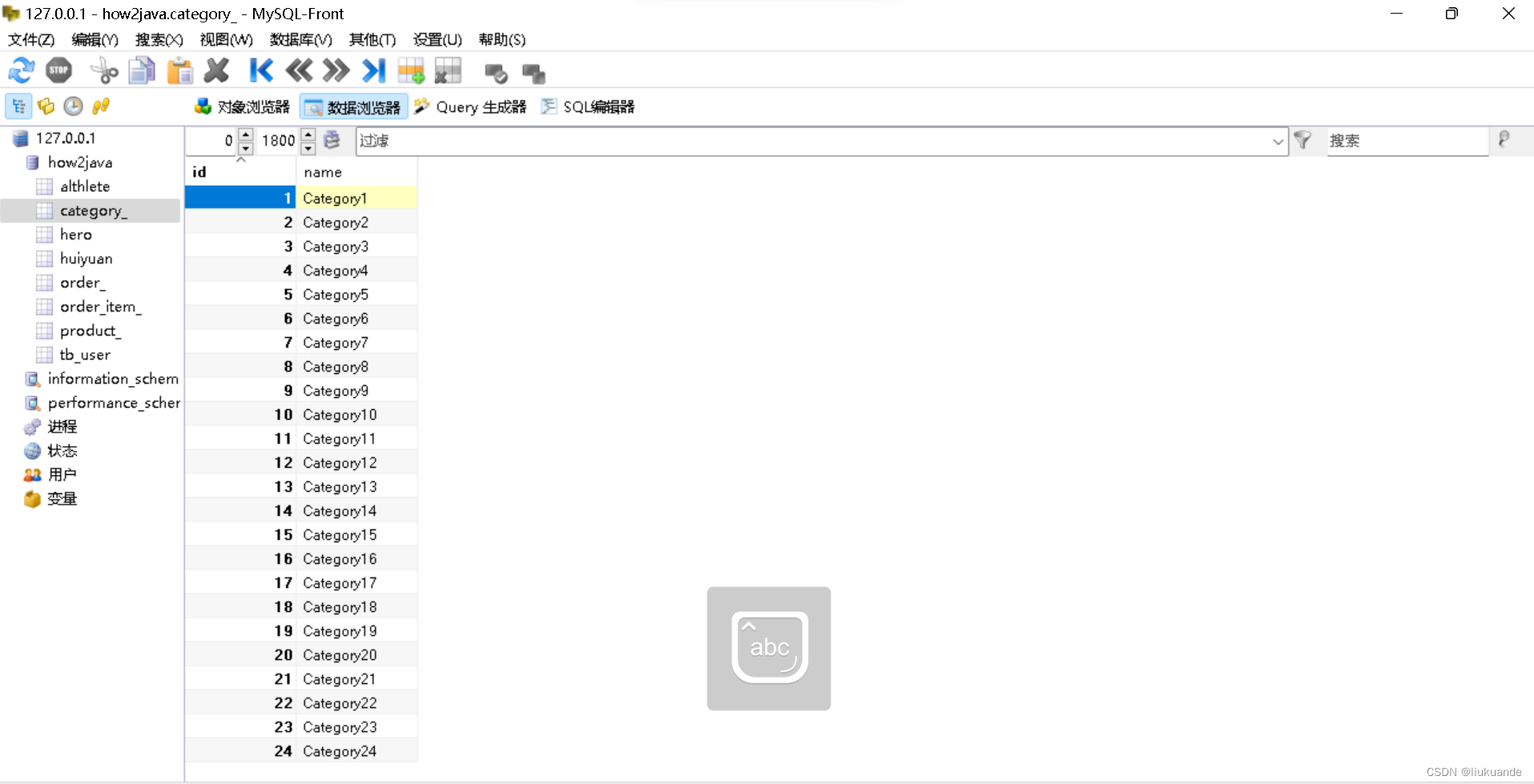Select the Category5 cell
The height and width of the screenshot is (784, 1534).
(356, 294)
